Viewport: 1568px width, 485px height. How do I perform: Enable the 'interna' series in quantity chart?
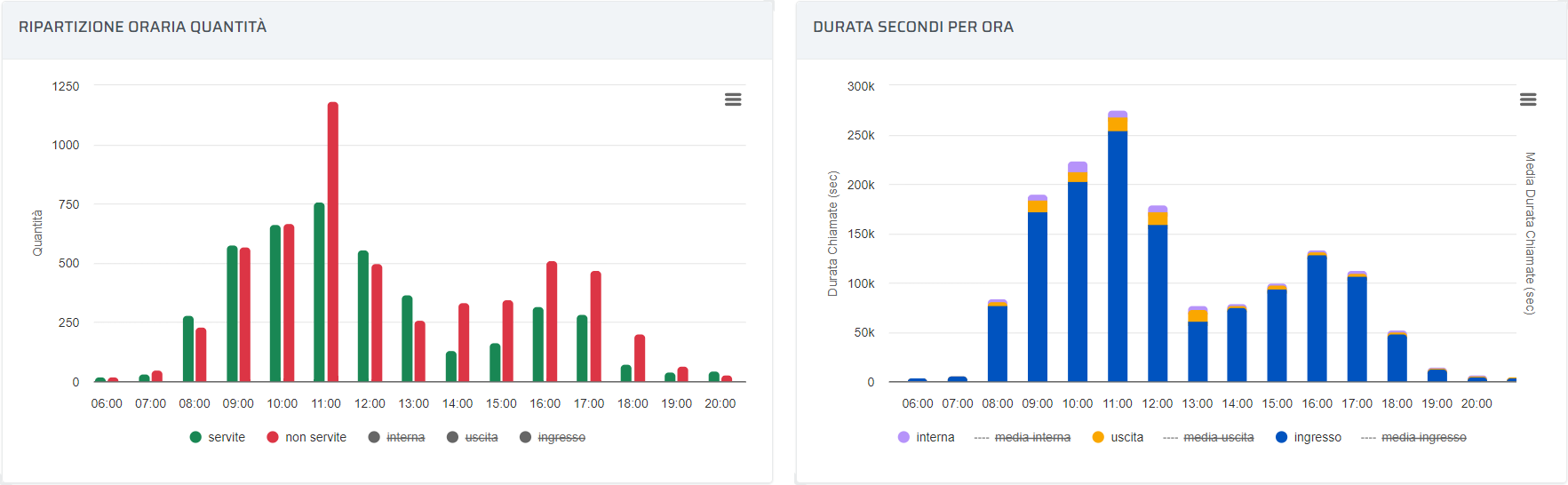coord(397,437)
